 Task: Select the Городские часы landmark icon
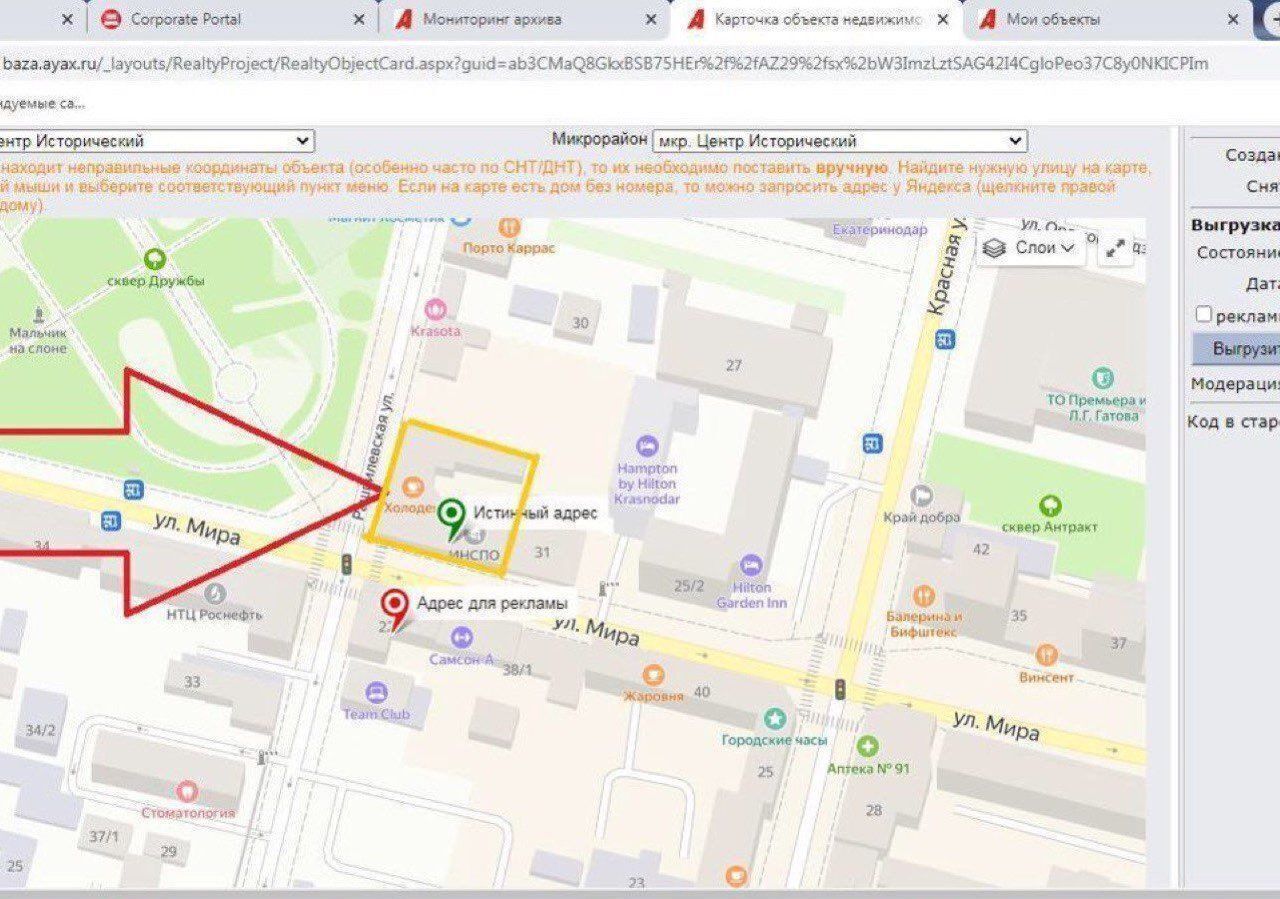point(775,718)
